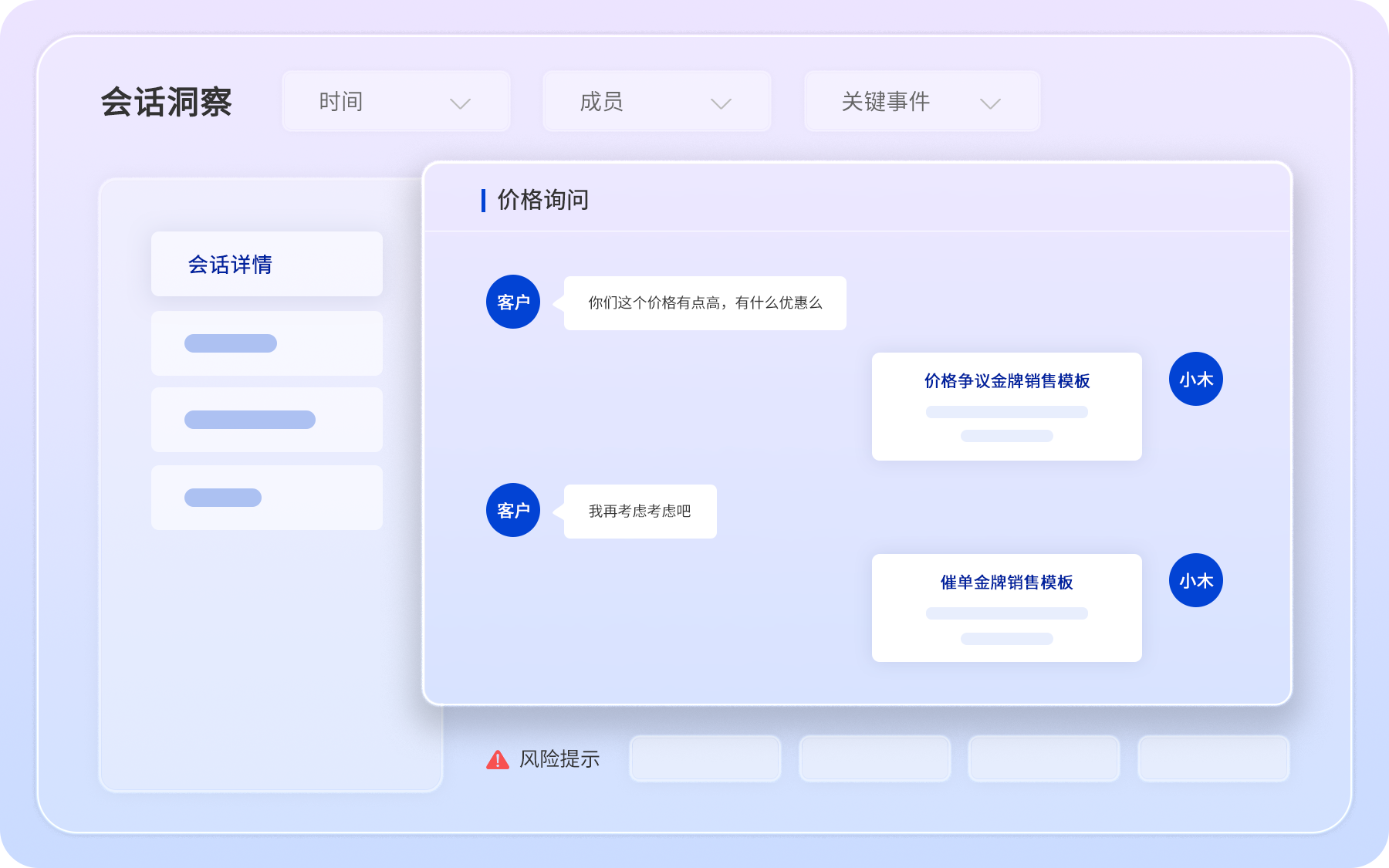Click the last empty box in risk row
Viewport: 1389px width, 868px height.
click(x=1213, y=758)
